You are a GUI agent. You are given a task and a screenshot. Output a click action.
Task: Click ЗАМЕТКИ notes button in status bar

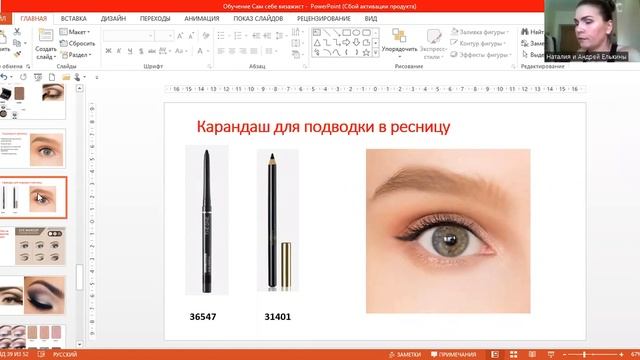[x=404, y=355]
